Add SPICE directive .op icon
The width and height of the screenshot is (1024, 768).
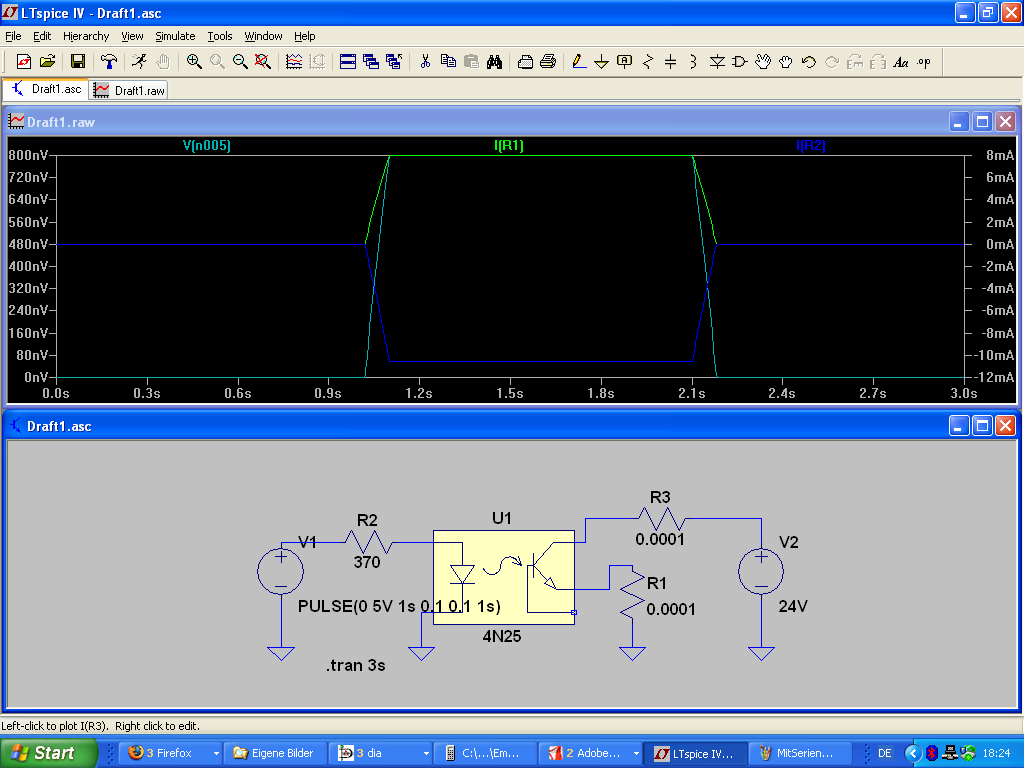coord(923,61)
